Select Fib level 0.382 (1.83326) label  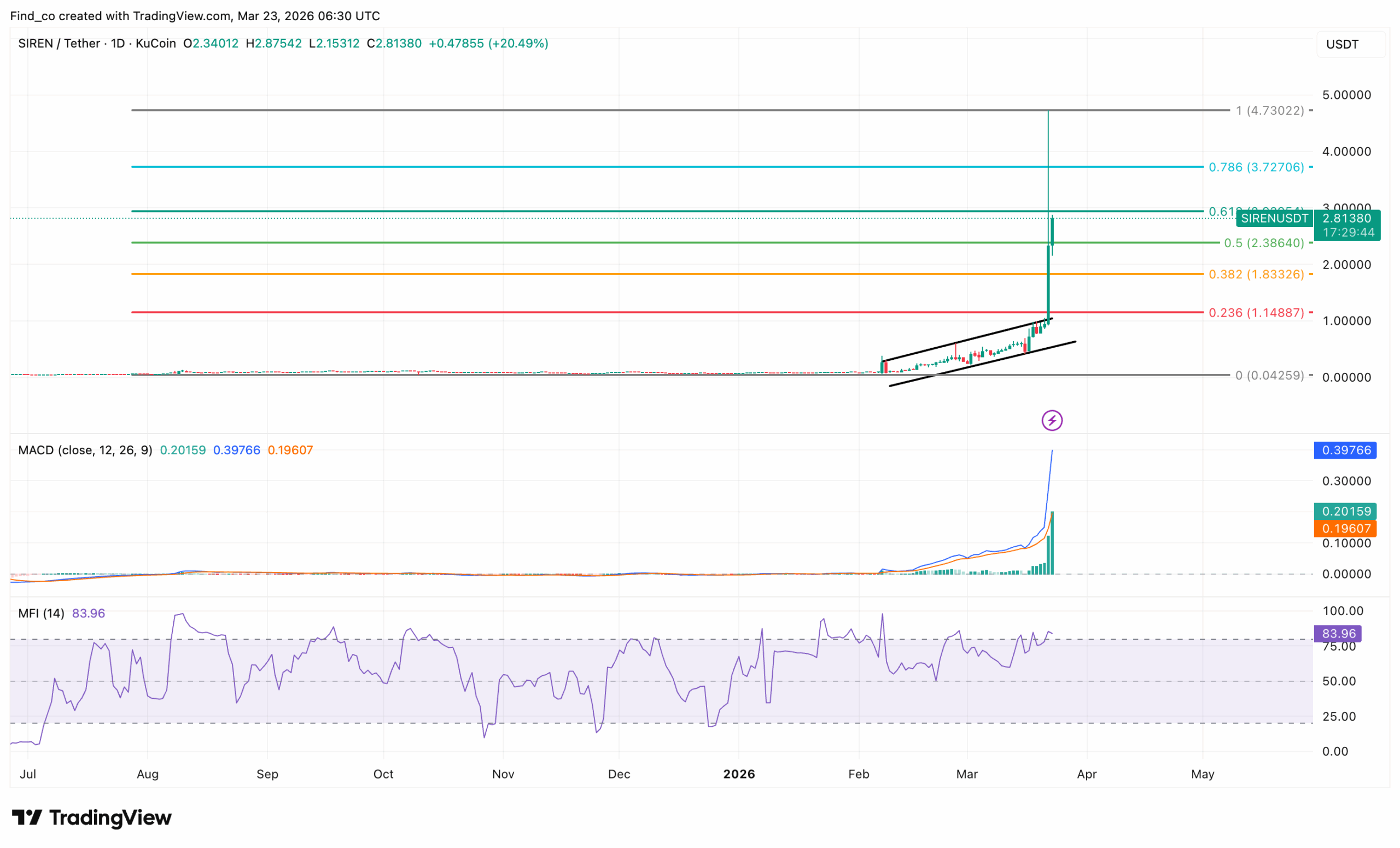(1256, 274)
